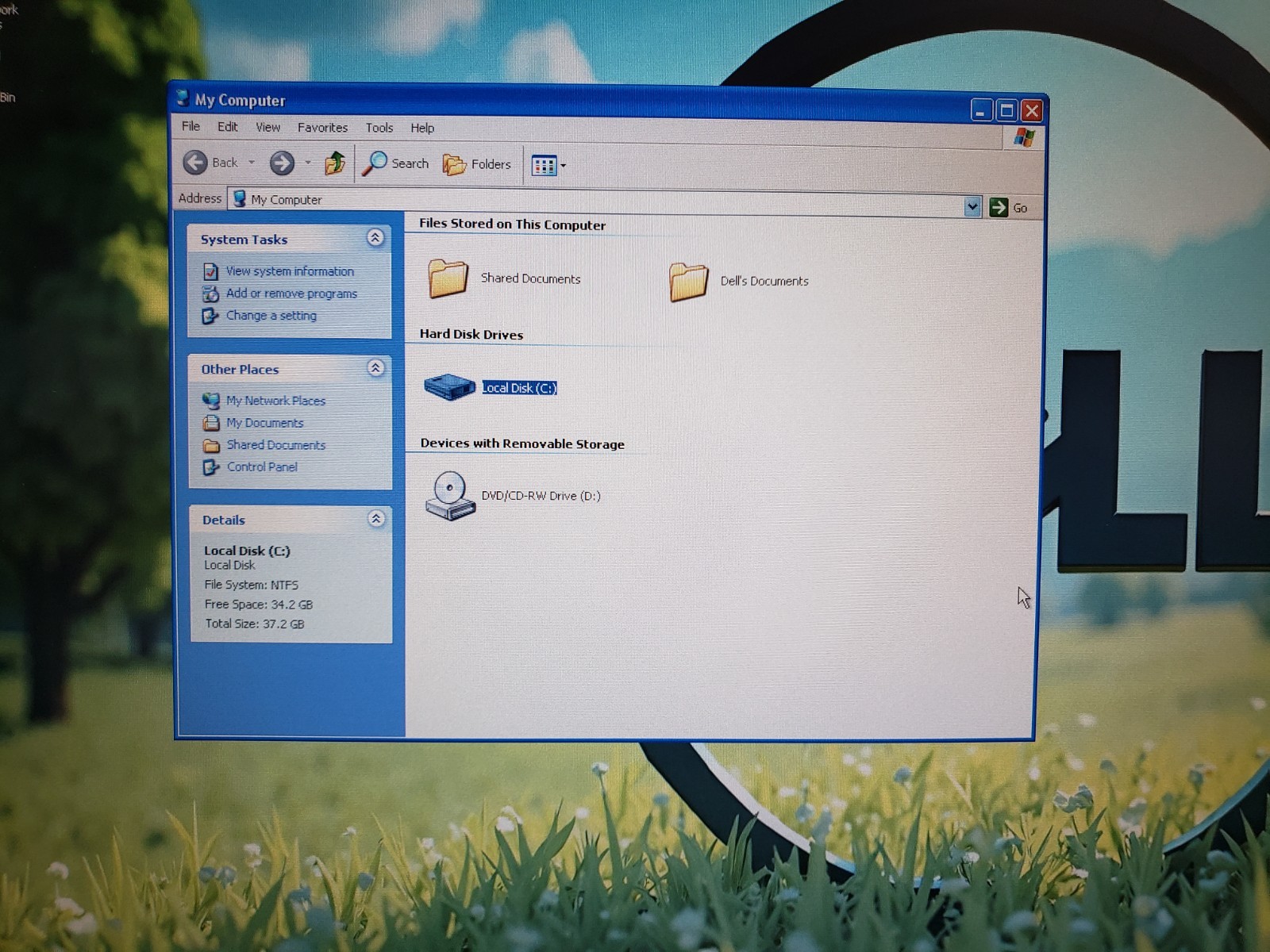Open the File menu
Viewport: 1270px width, 952px height.
click(190, 126)
